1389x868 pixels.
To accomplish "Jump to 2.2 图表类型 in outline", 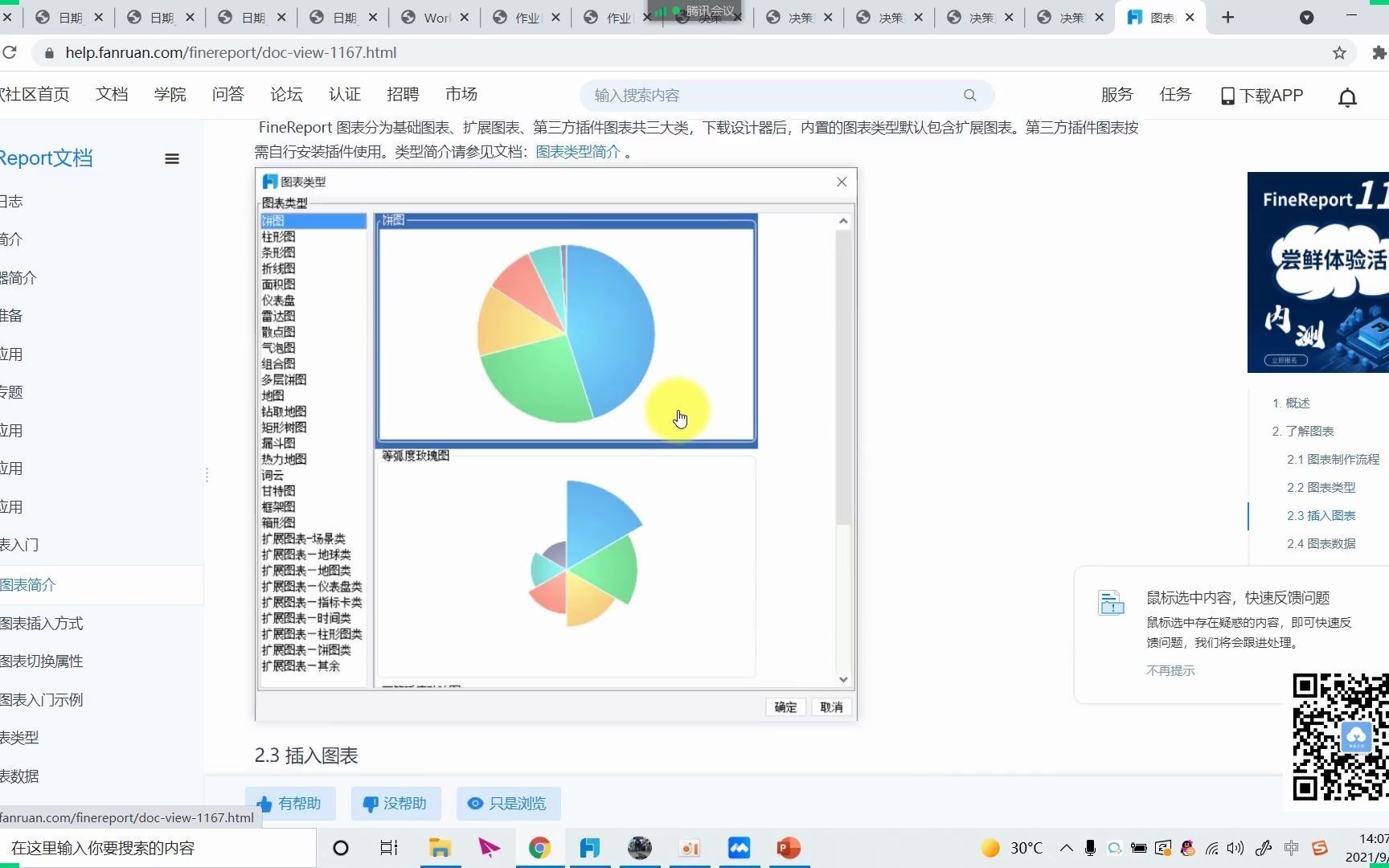I will click(x=1321, y=487).
